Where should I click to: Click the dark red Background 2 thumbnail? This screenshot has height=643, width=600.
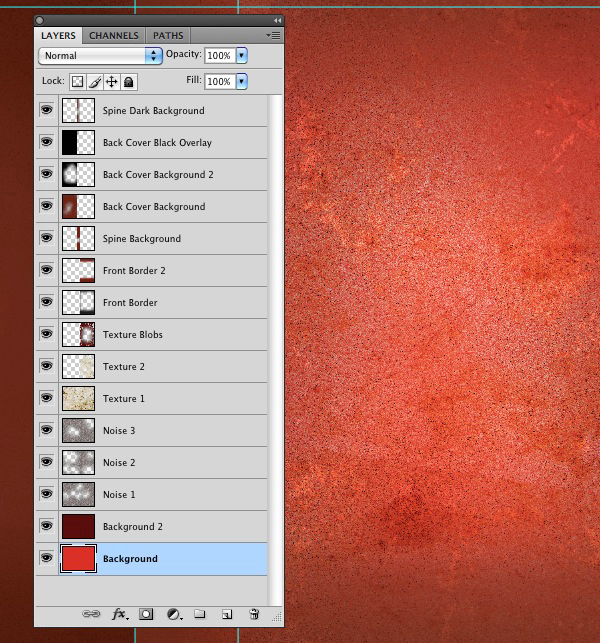click(78, 527)
